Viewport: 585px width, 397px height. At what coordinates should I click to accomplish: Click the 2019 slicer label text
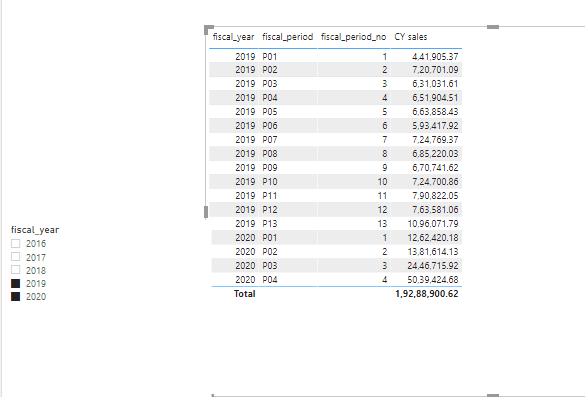(36, 284)
